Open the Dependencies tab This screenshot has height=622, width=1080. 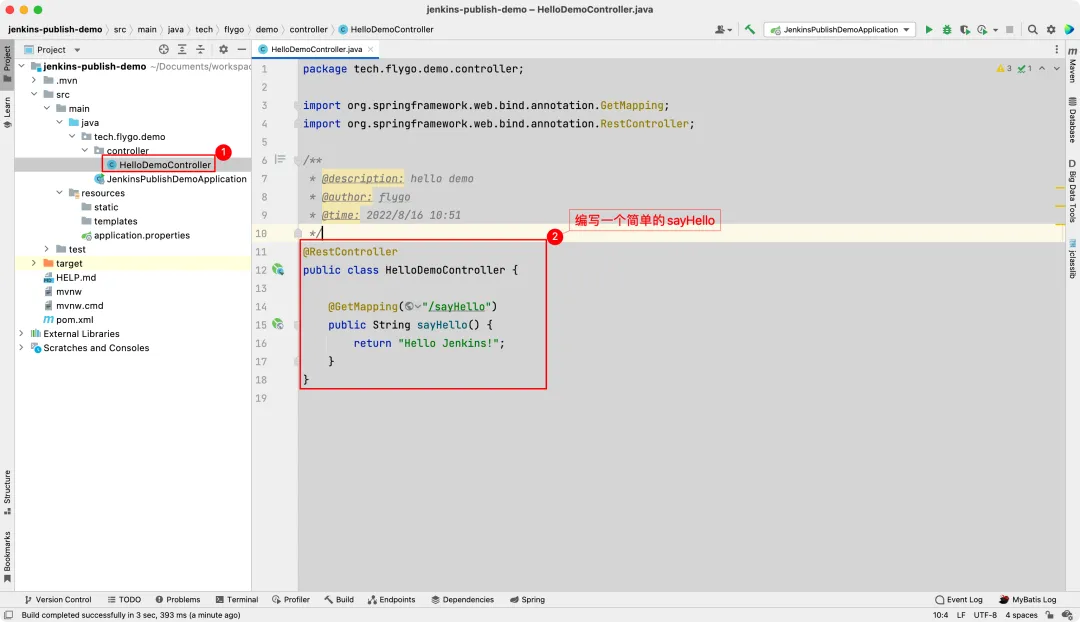click(x=462, y=600)
